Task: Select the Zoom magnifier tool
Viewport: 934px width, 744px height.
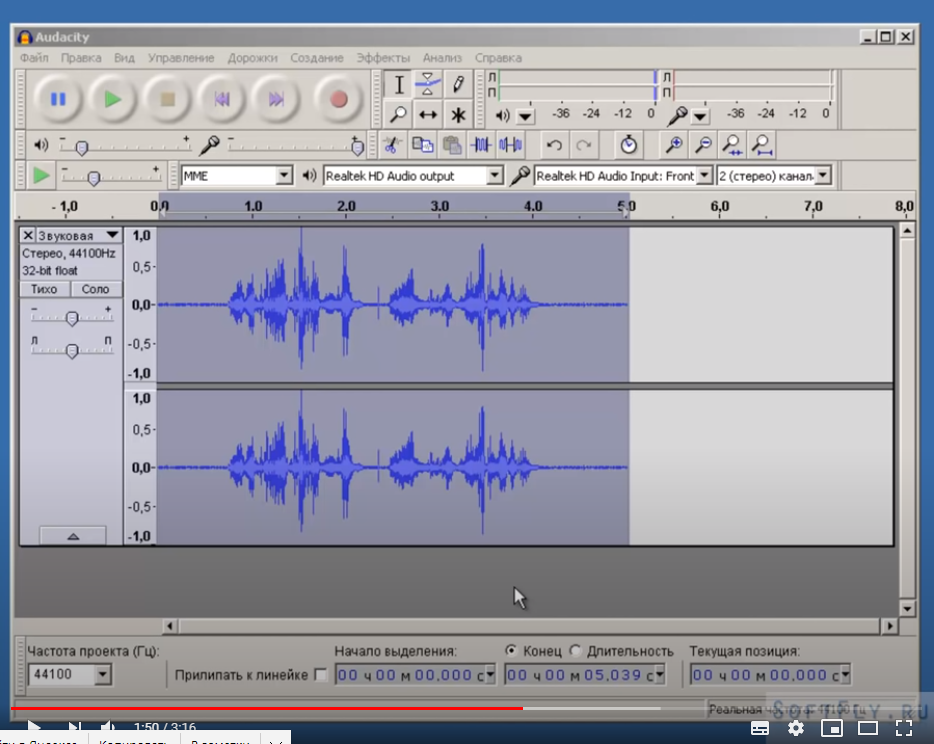Action: click(x=399, y=114)
